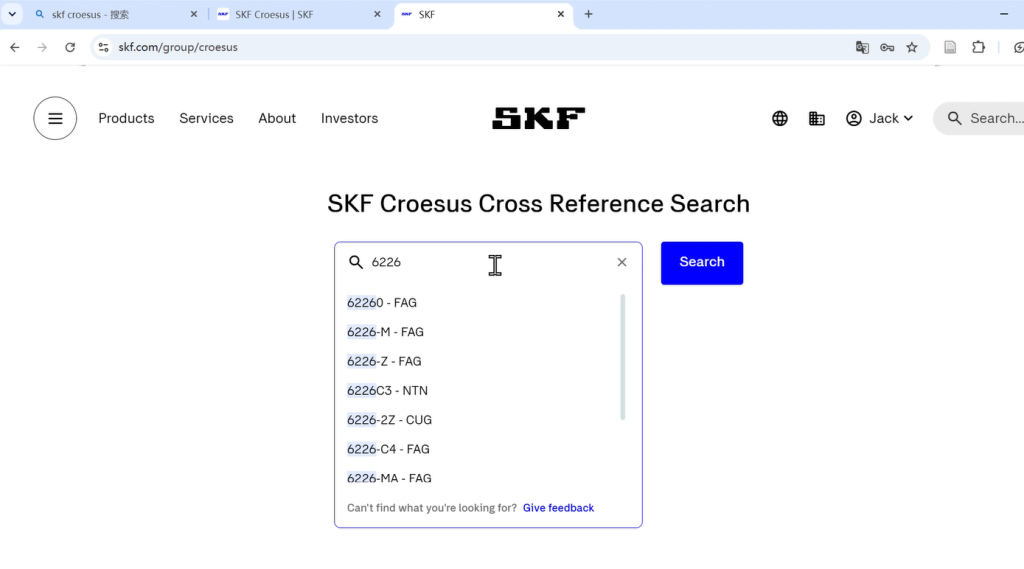Go back to the previous page
1024x569 pixels.
pyautogui.click(x=15, y=47)
